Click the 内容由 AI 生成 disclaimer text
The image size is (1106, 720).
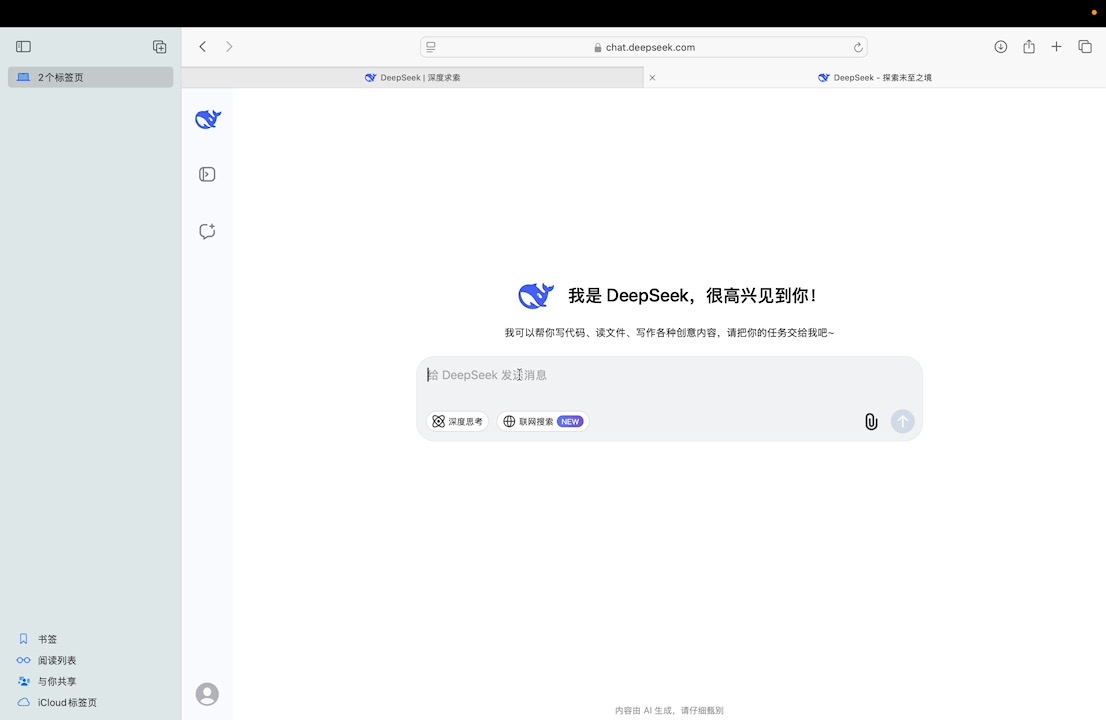669,710
